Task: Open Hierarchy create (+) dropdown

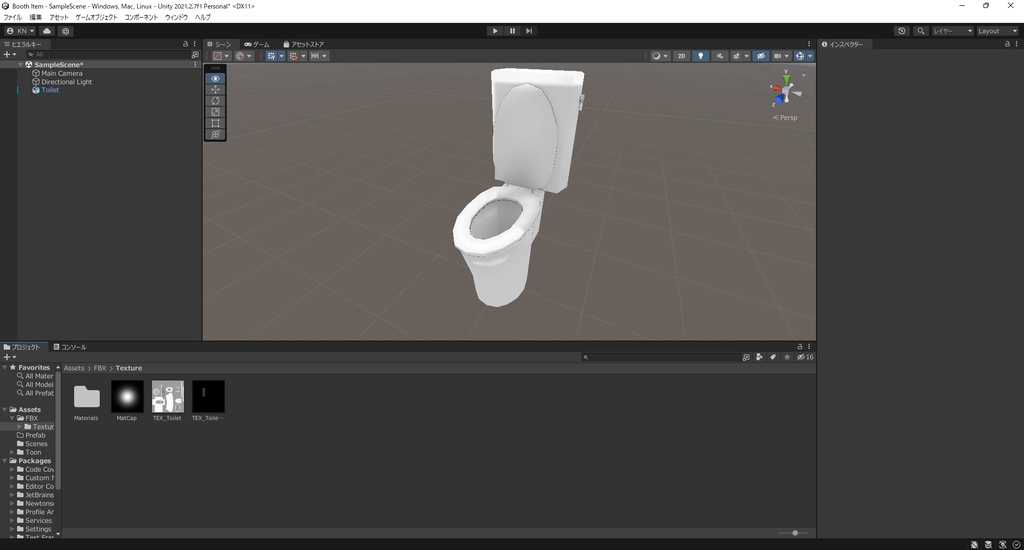Action: 9,55
